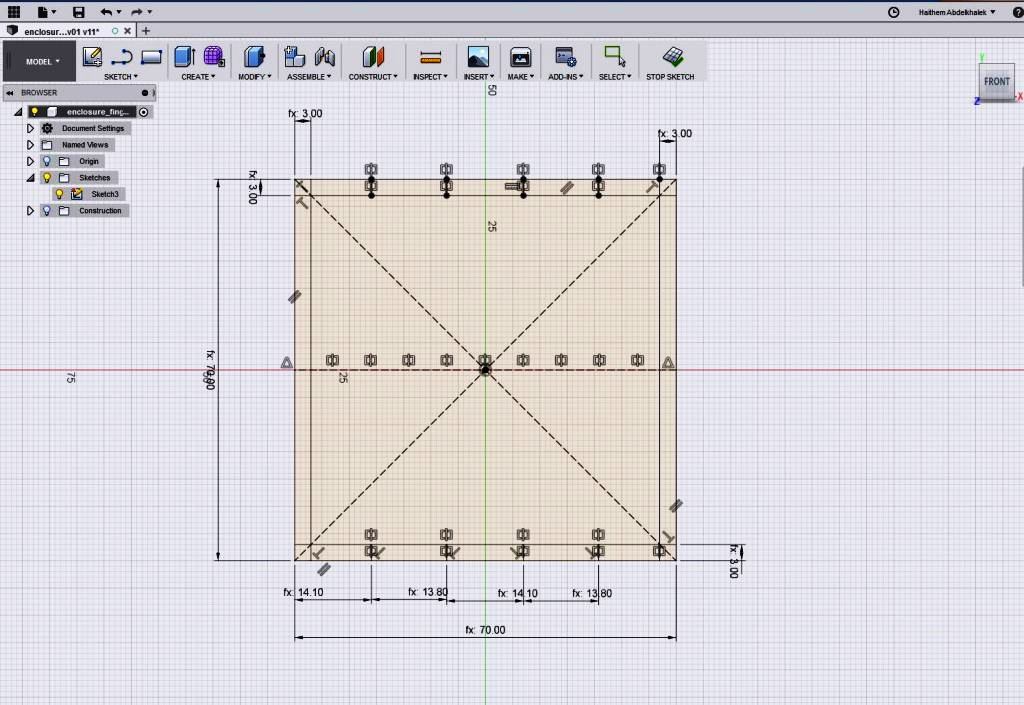
Task: Select the Select tool icon
Action: coord(615,57)
